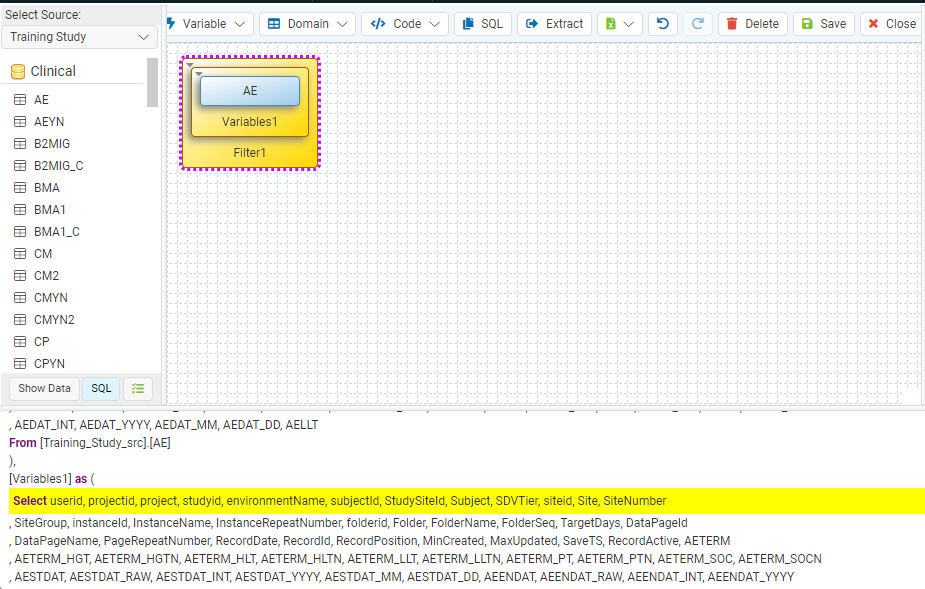Click the Clinical database cylinder icon

(x=18, y=72)
